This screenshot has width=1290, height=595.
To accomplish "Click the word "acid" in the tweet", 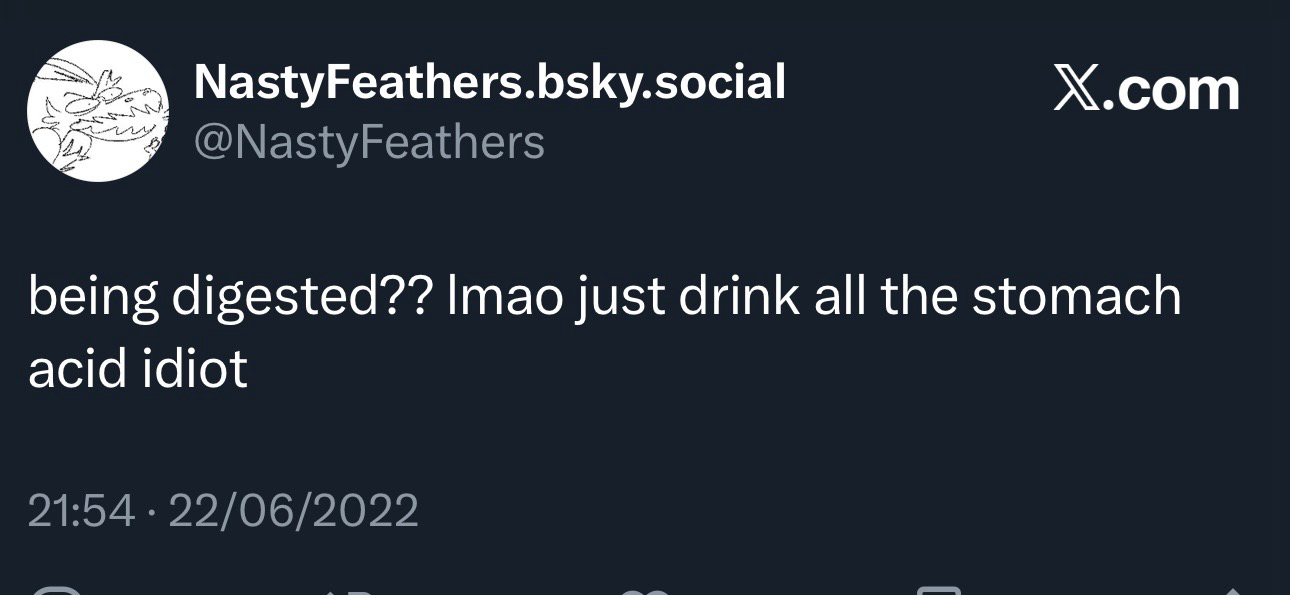I will coord(77,369).
